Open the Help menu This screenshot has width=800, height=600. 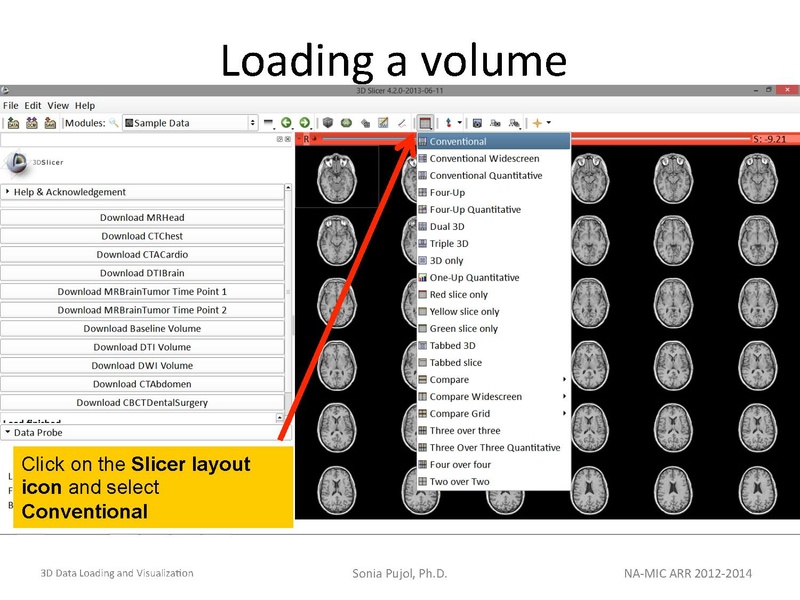click(x=85, y=106)
